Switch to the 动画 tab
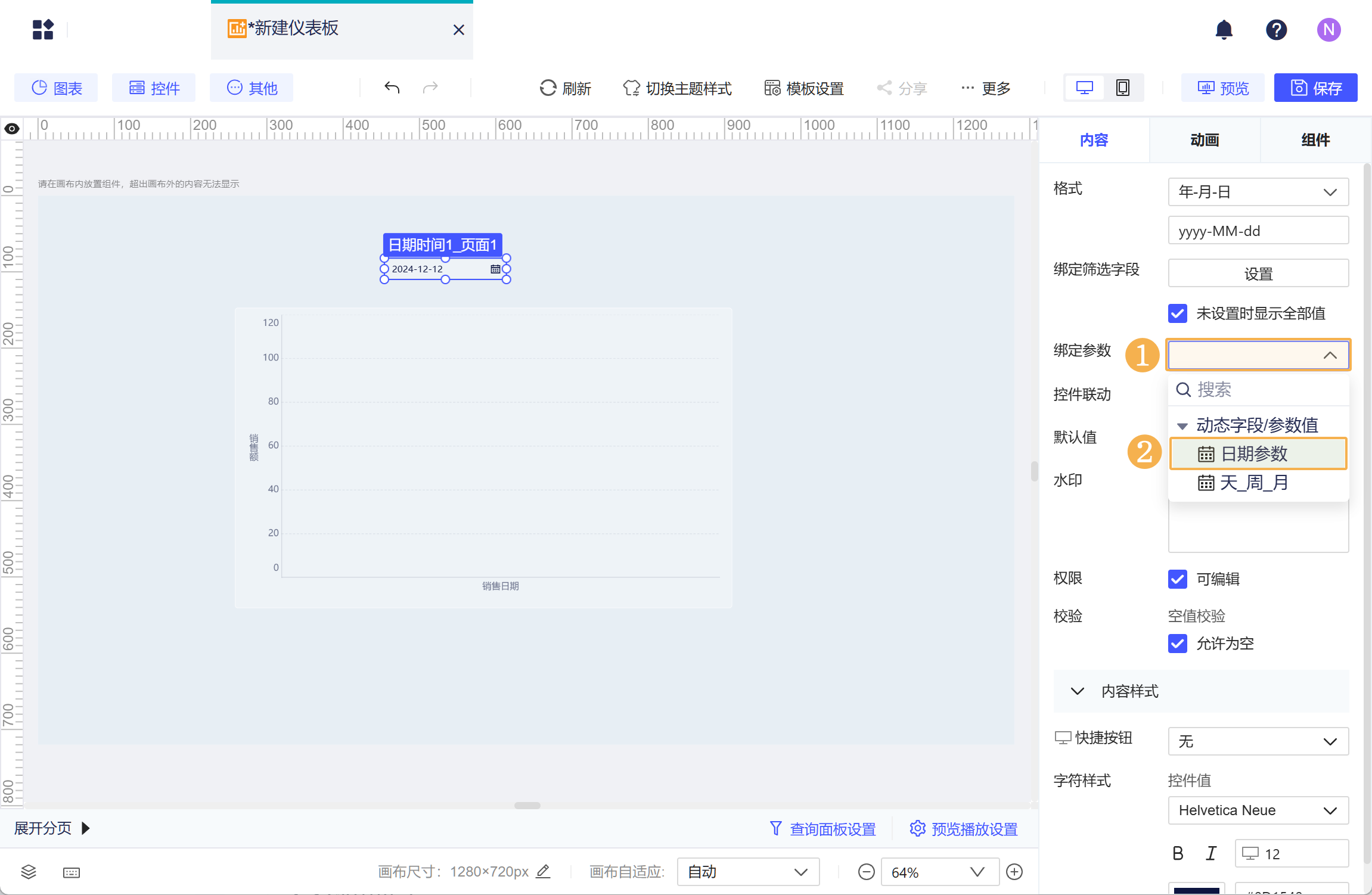1372x895 pixels. (1205, 140)
